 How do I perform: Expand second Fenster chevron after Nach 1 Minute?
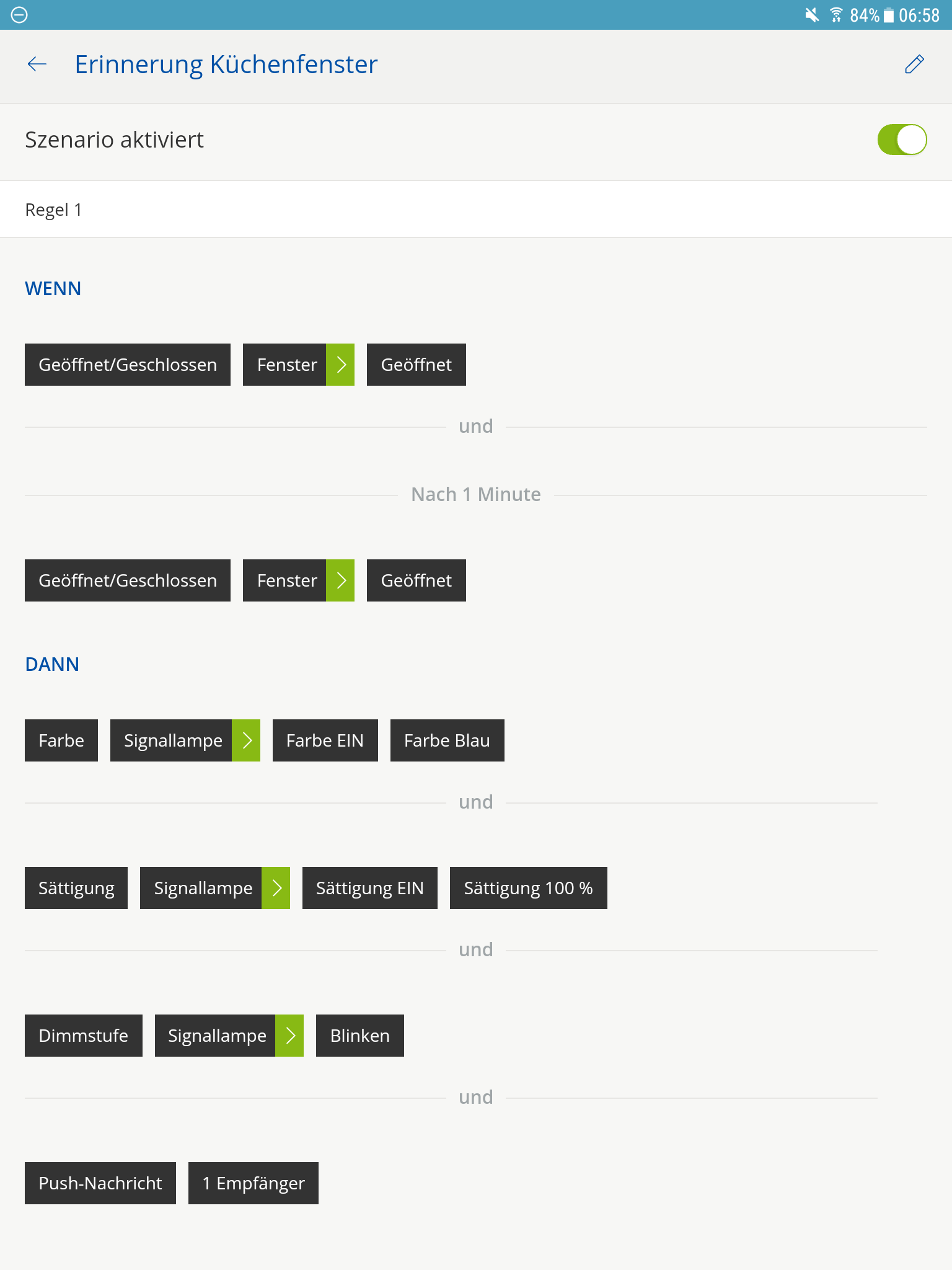[340, 580]
